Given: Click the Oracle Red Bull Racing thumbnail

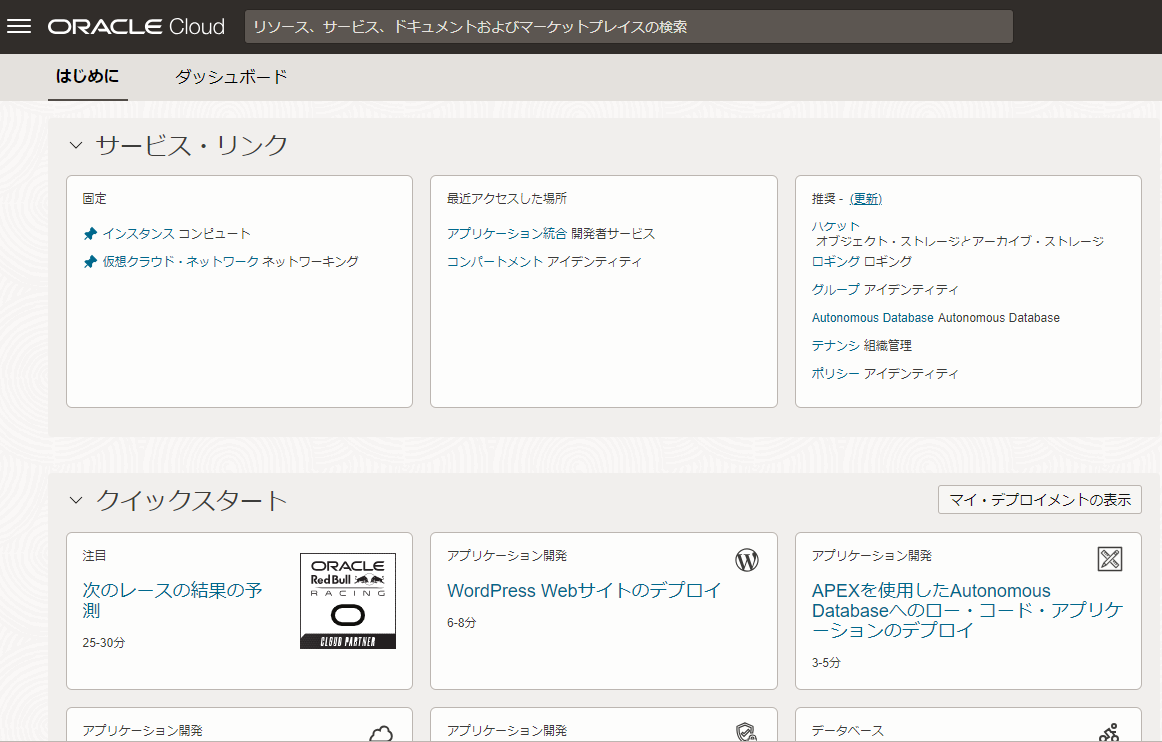Looking at the screenshot, I should point(347,601).
